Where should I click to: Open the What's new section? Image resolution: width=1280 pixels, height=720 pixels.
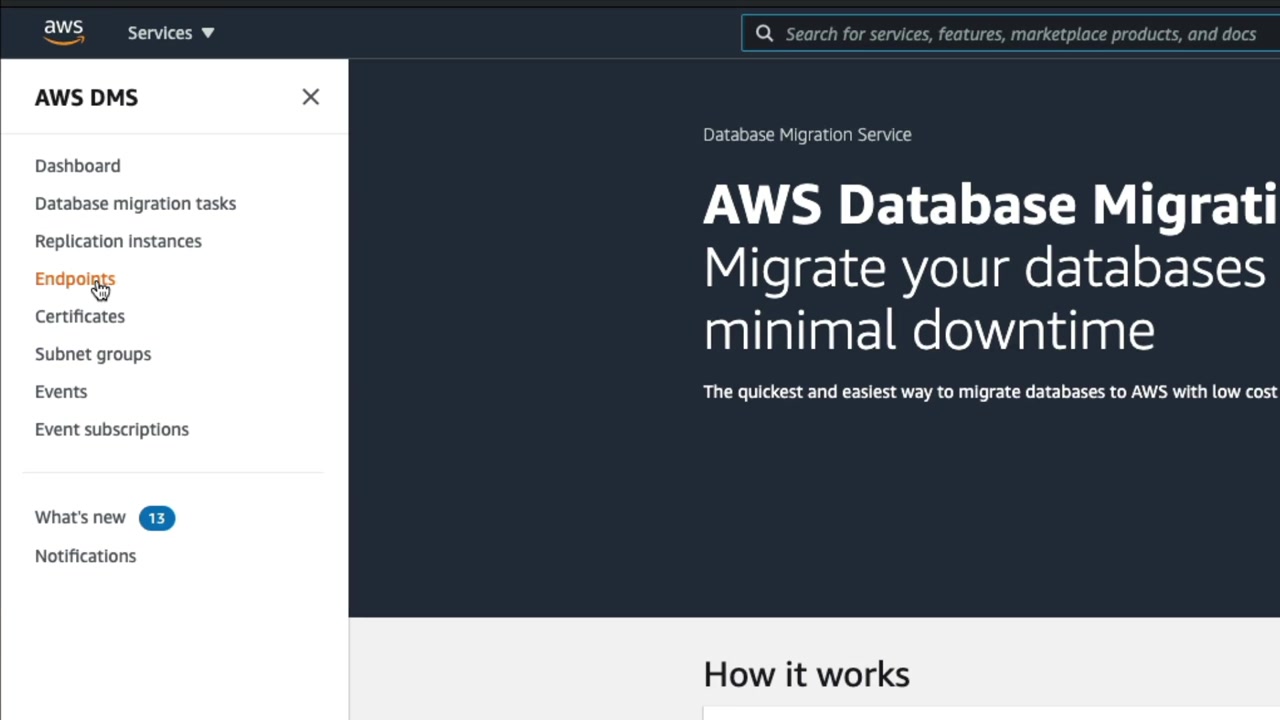pyautogui.click(x=80, y=517)
